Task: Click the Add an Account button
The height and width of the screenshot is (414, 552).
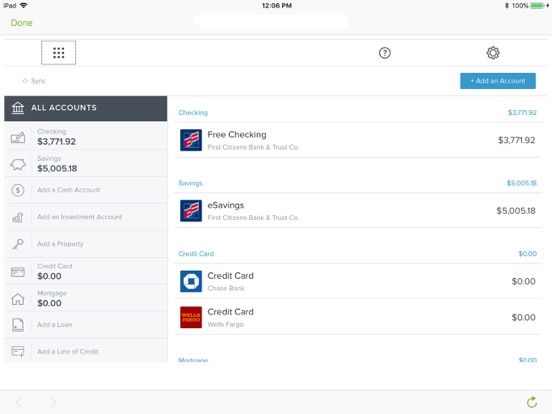Action: pos(498,81)
